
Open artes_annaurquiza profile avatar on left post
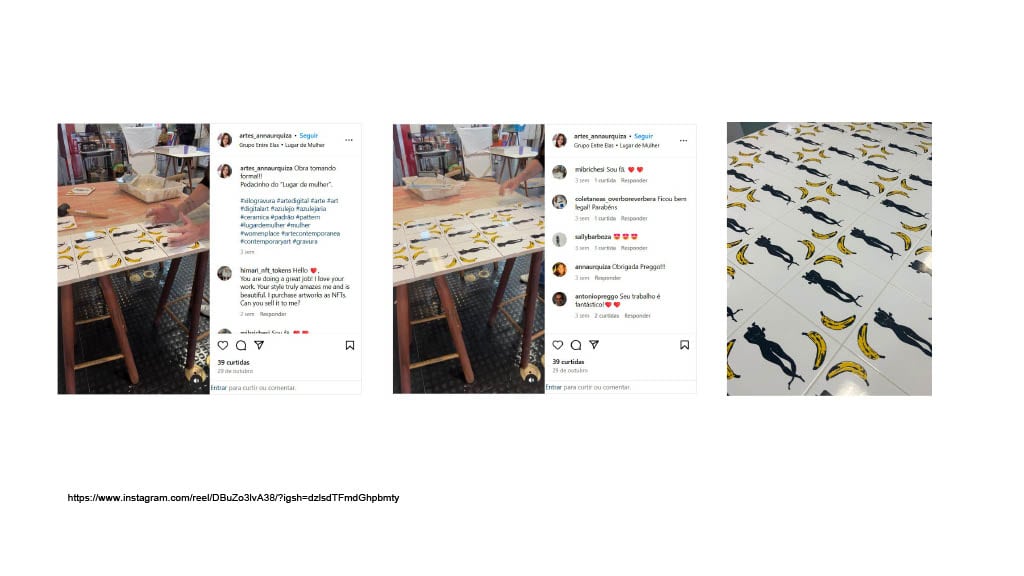(x=225, y=140)
